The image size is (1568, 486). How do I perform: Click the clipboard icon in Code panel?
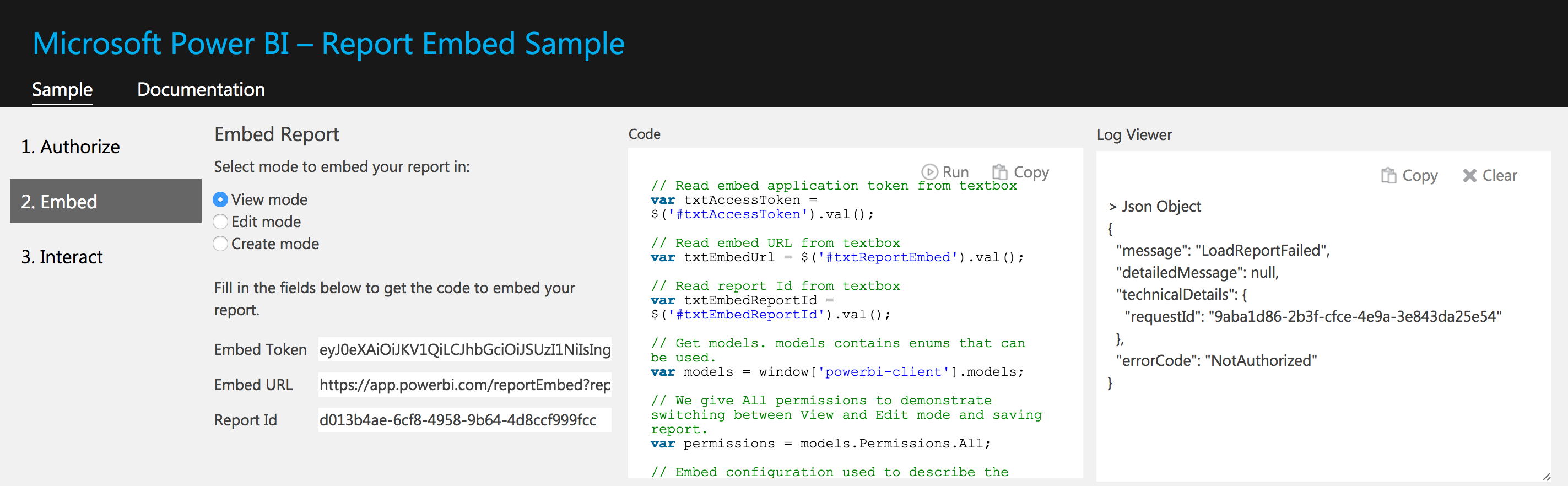[999, 172]
